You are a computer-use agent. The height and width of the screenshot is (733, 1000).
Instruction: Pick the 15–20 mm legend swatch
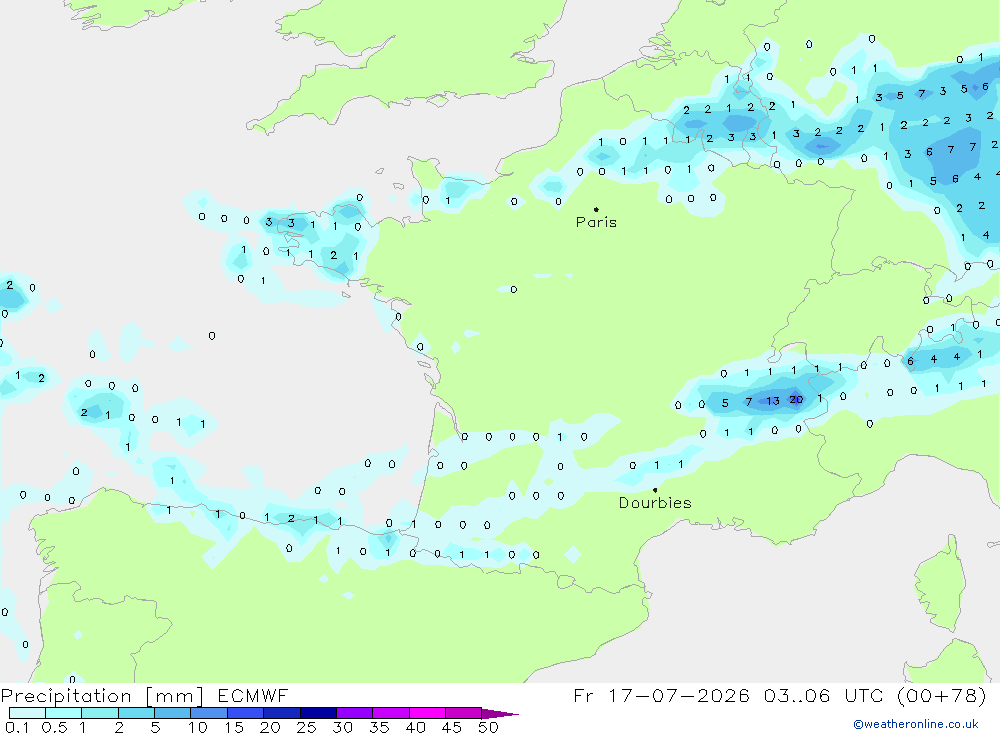click(x=246, y=713)
